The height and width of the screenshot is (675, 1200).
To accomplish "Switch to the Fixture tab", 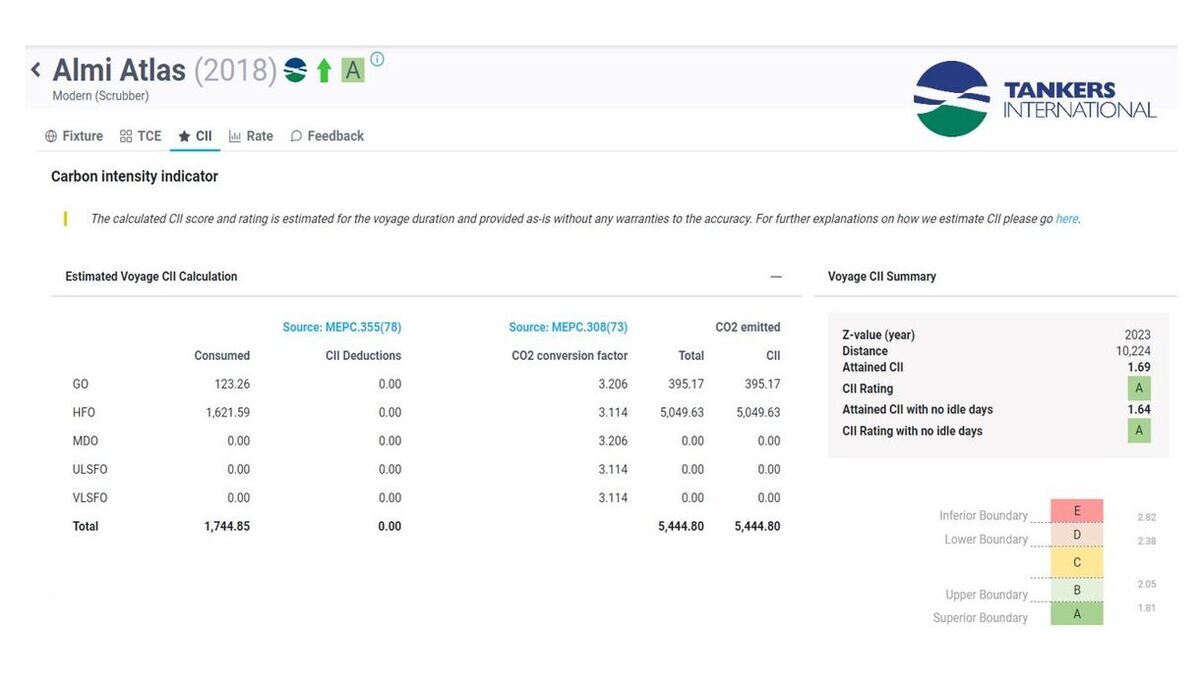I will coord(74,135).
